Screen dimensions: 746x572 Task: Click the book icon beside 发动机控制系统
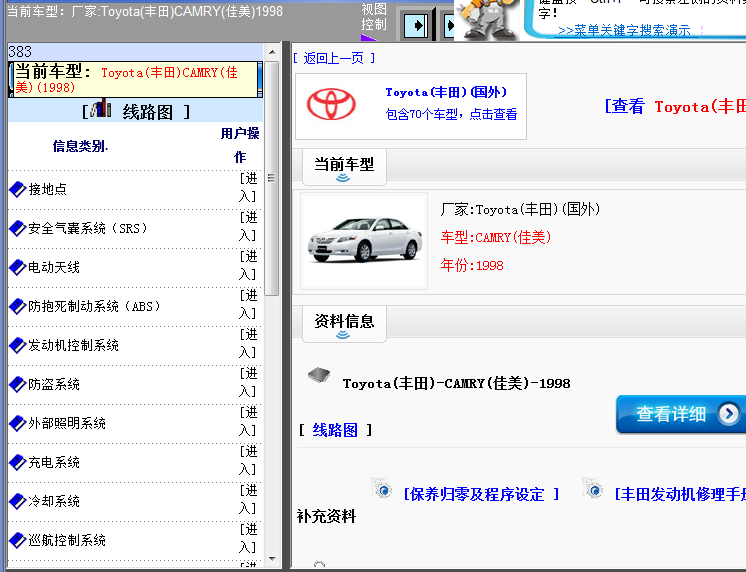click(18, 345)
